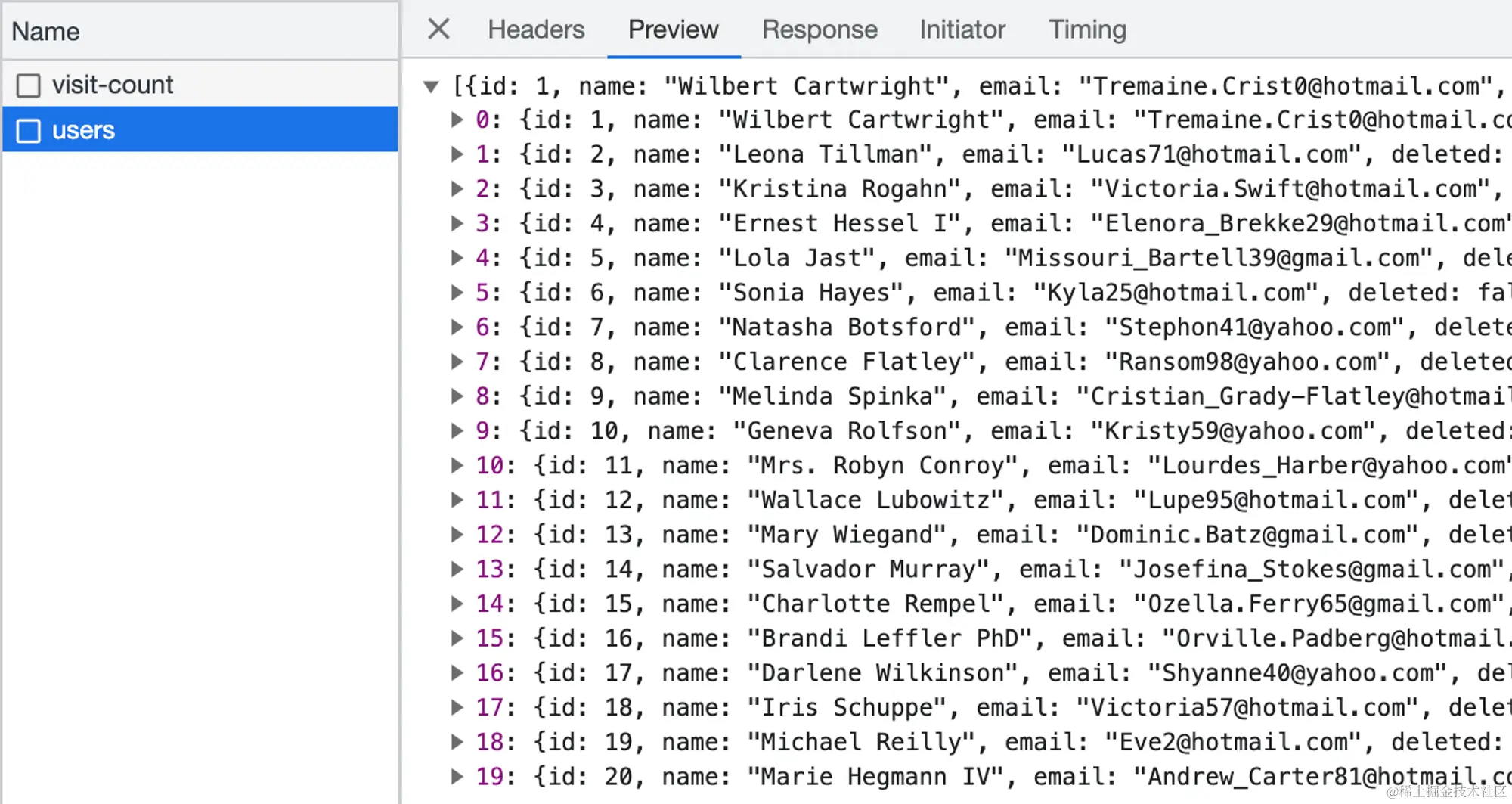This screenshot has height=804, width=1512.
Task: Expand entry 16 Darlene Wilkinson
Action: (x=457, y=672)
